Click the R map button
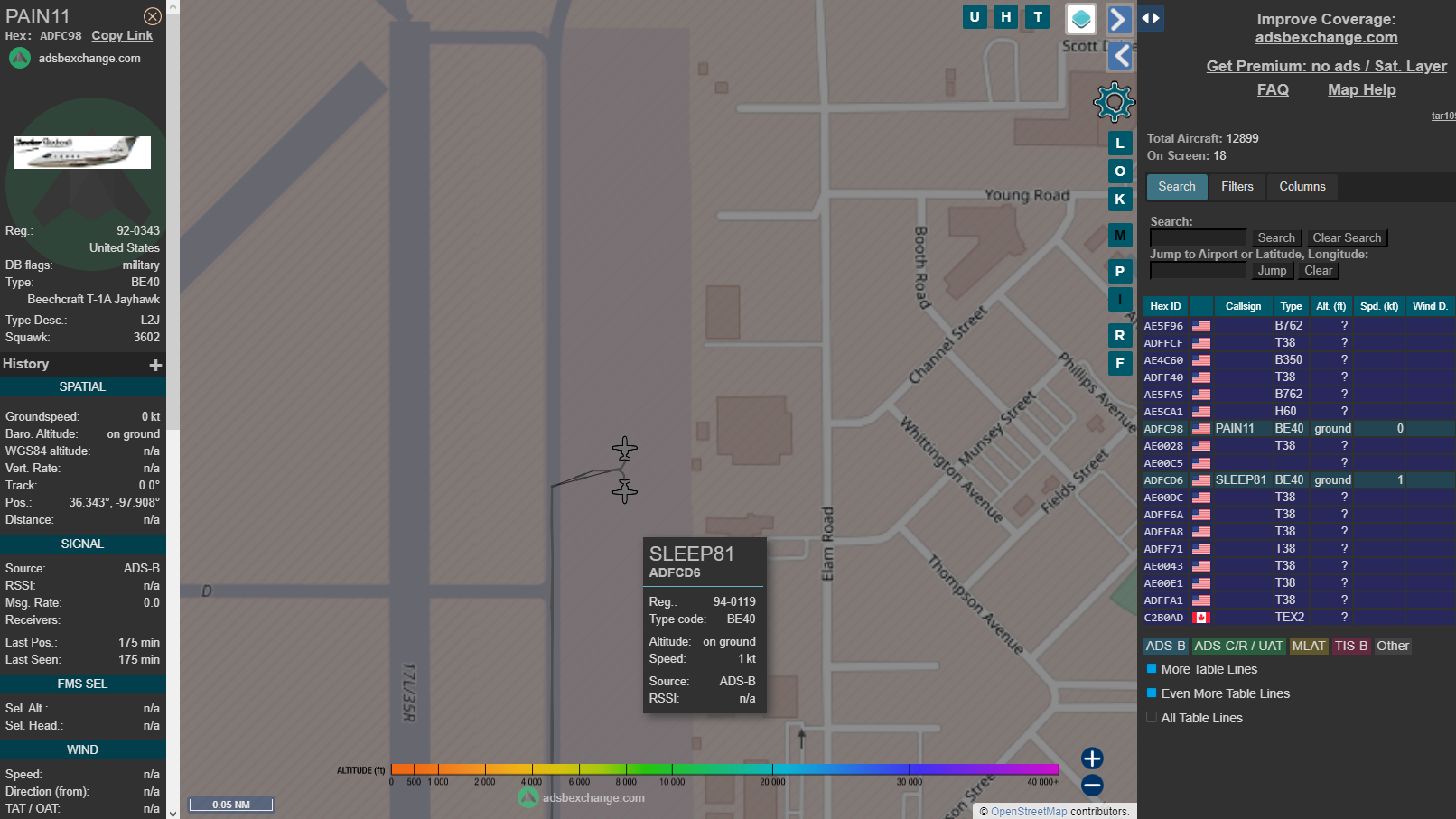This screenshot has height=819, width=1456. pos(1120,336)
